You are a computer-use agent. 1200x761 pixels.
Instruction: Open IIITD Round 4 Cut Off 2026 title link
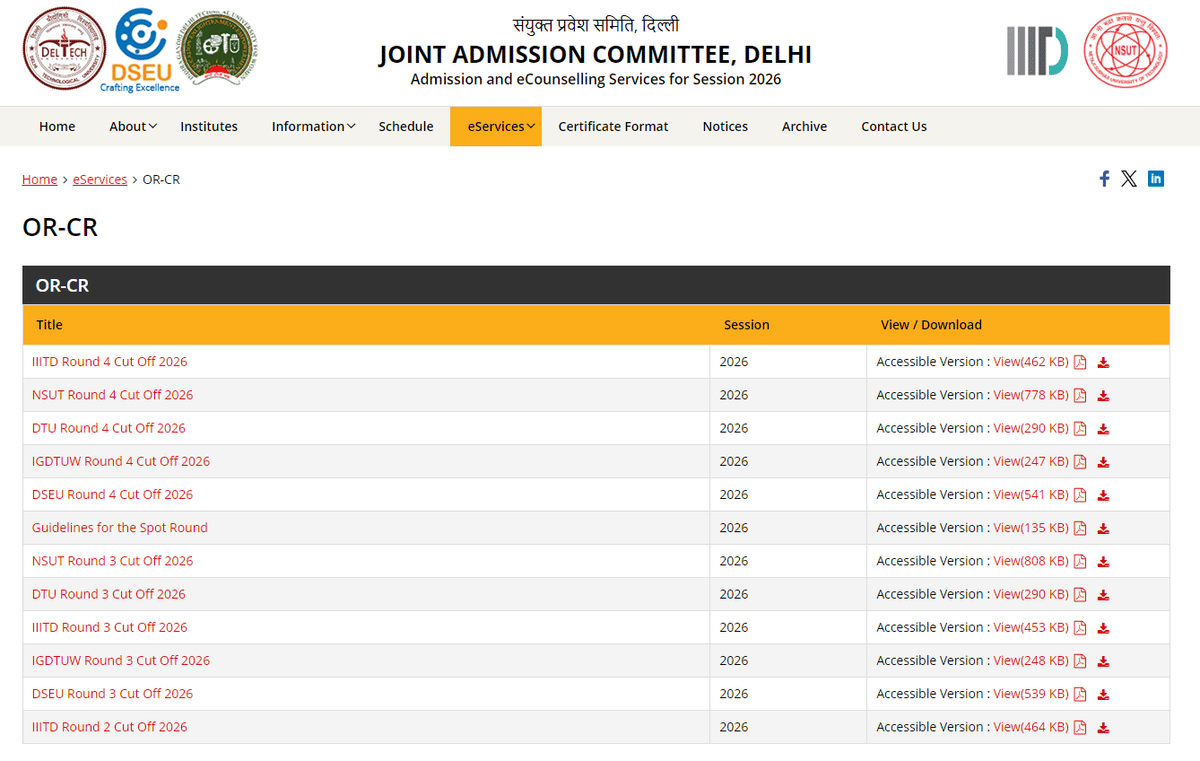[x=109, y=362]
